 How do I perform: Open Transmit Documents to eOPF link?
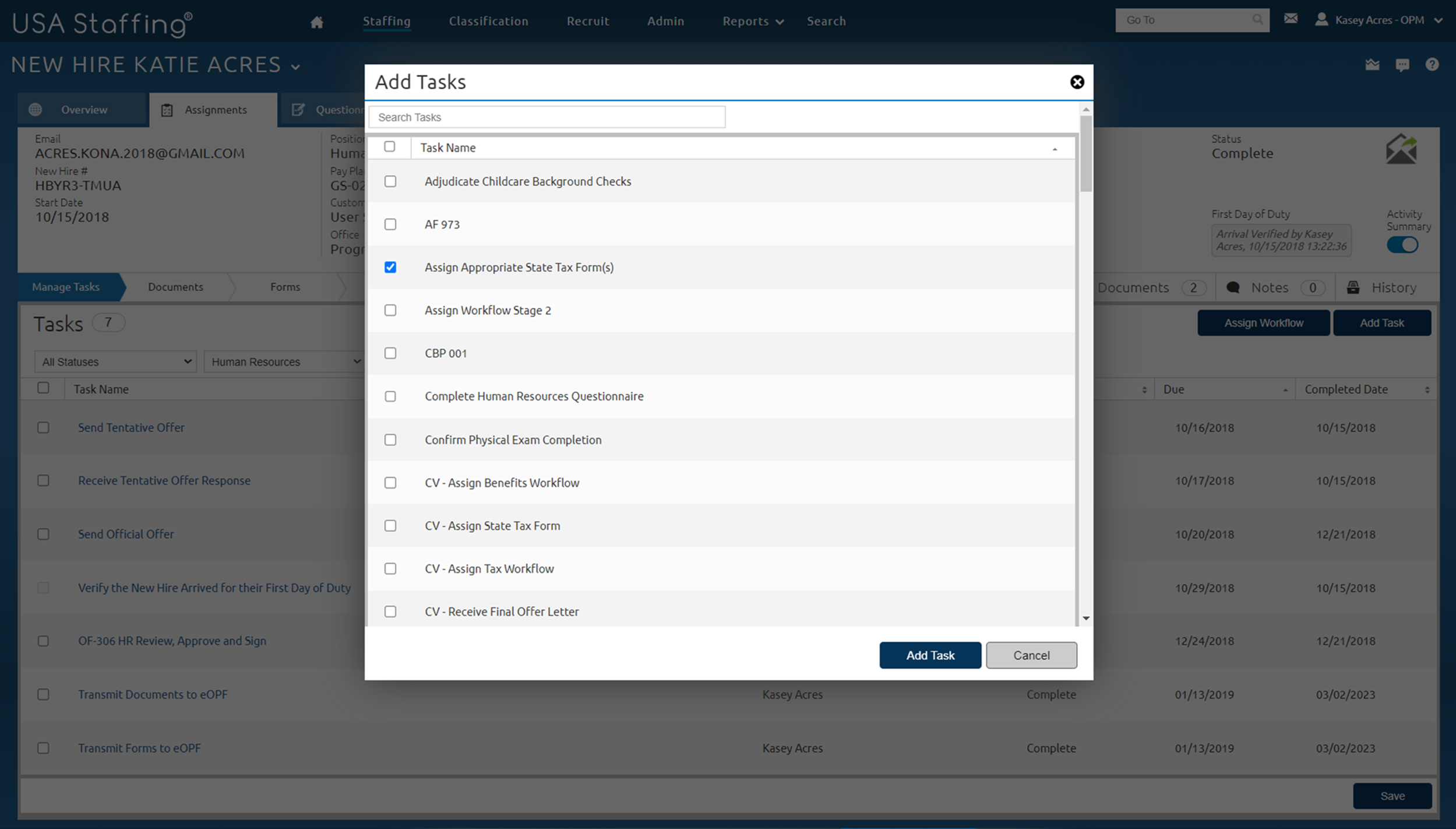pos(153,694)
